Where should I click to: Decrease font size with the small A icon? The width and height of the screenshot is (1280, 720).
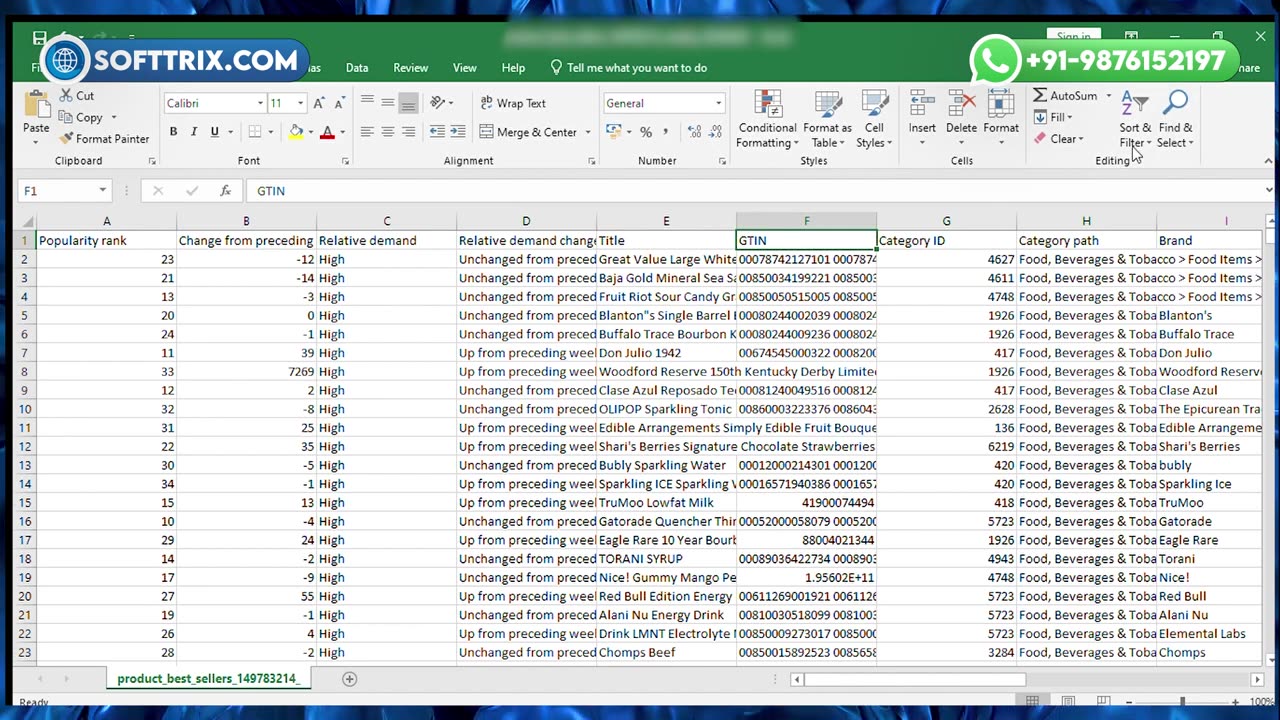point(340,103)
